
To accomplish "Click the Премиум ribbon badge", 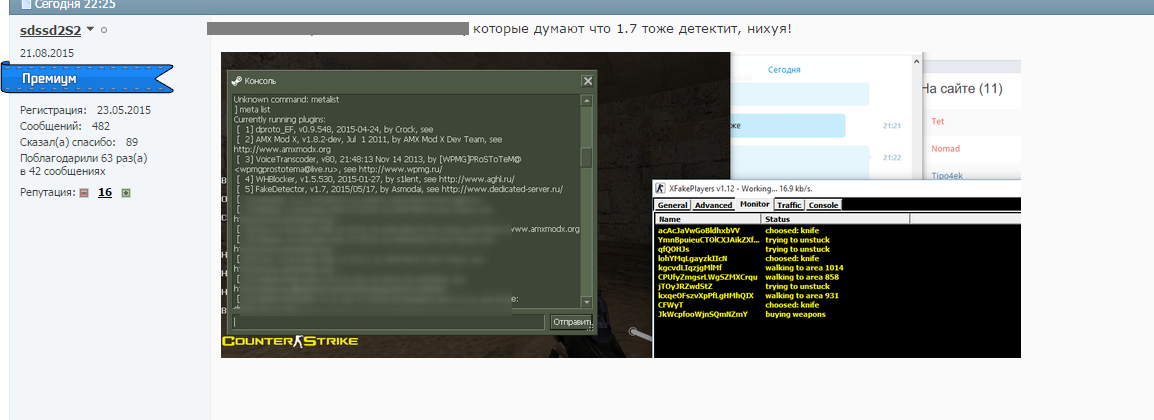I will (x=87, y=79).
